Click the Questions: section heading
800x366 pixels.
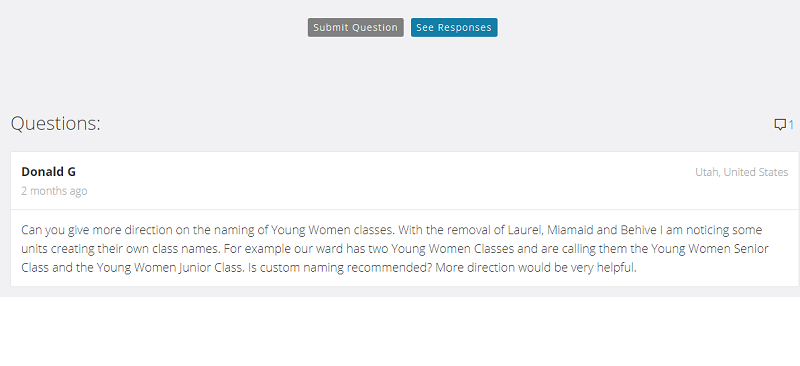coord(56,124)
